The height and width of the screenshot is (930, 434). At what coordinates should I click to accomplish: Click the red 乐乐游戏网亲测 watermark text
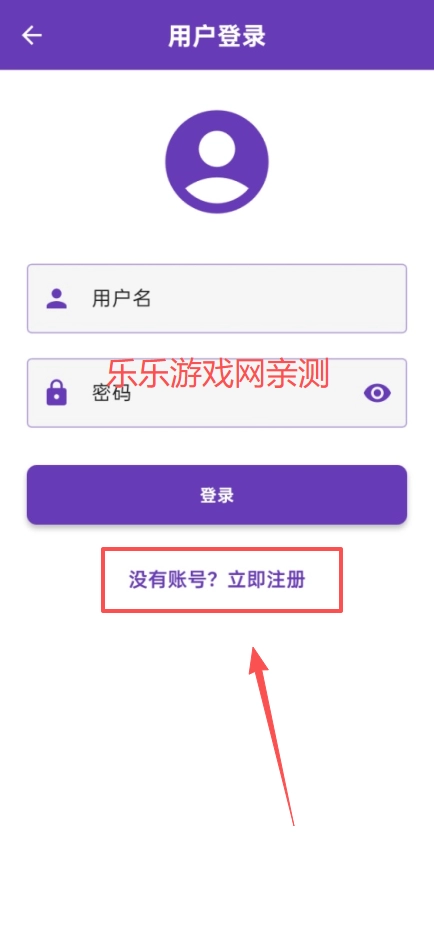coord(218,374)
